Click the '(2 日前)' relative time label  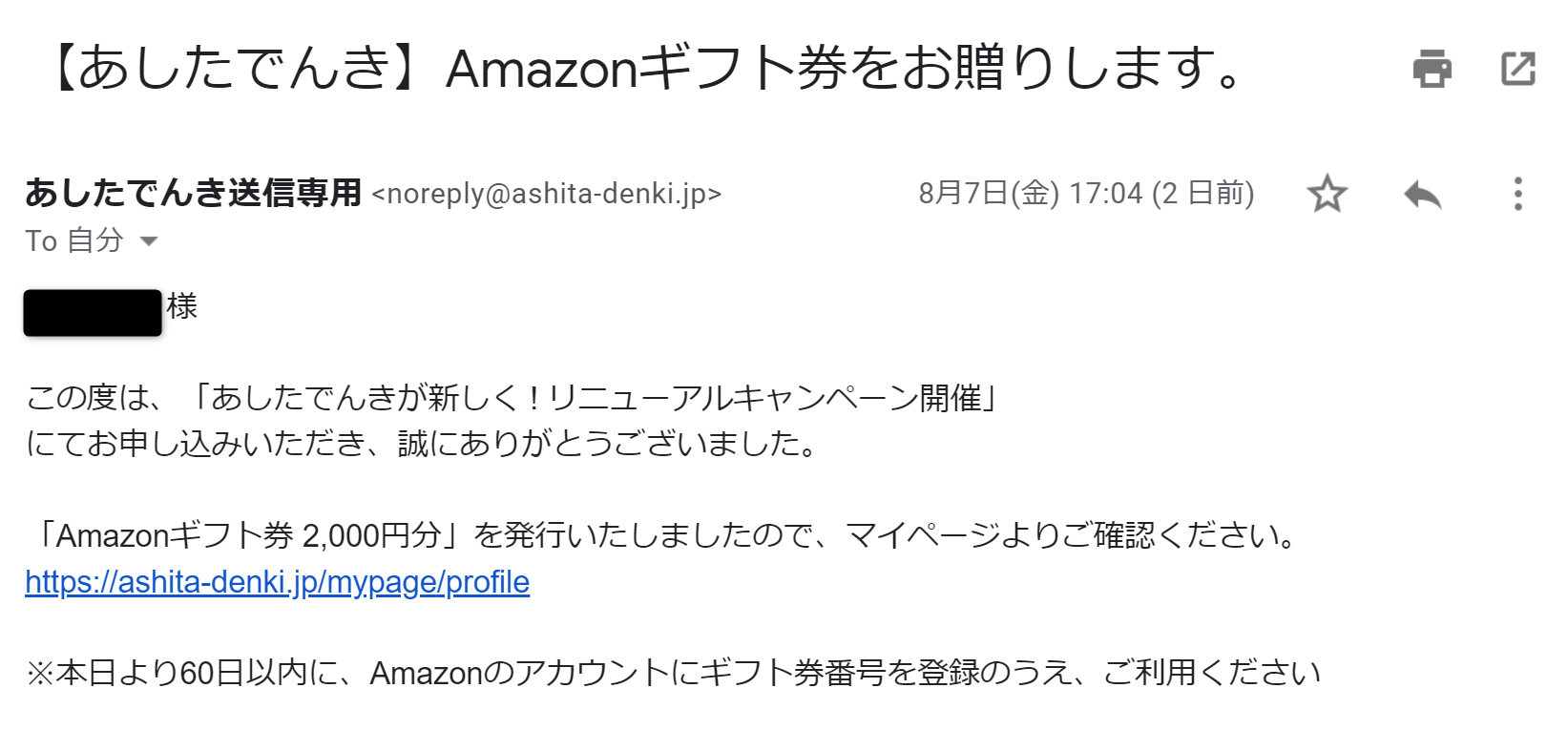pos(1203,194)
